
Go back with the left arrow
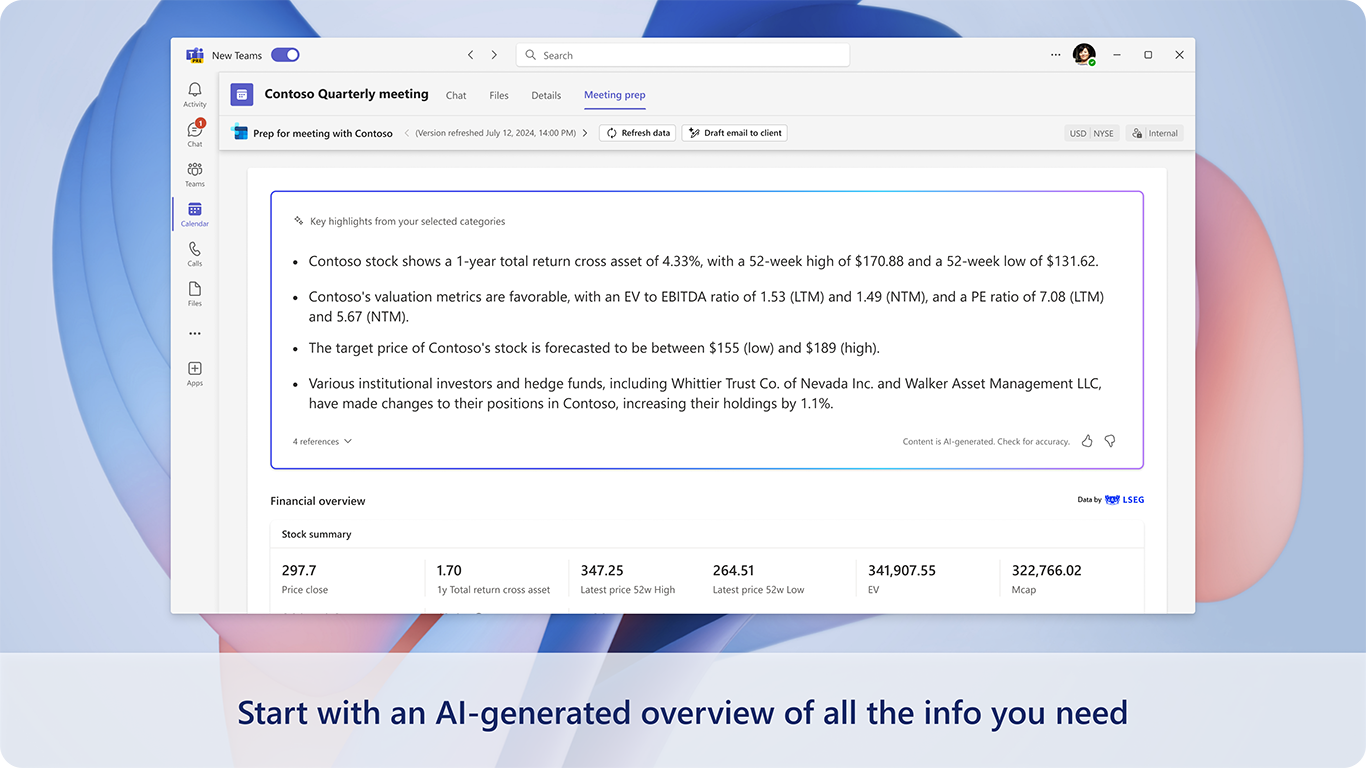(471, 55)
